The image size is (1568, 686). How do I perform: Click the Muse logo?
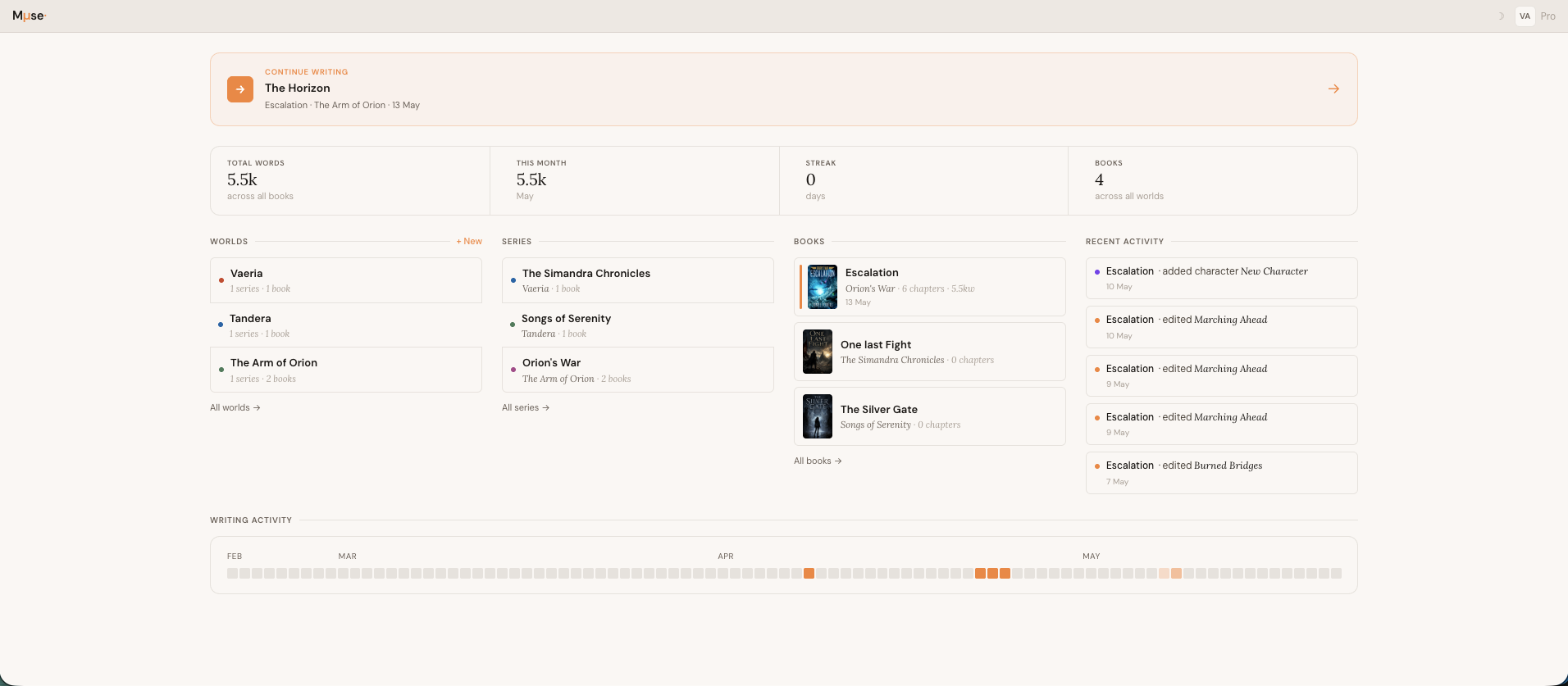(29, 16)
